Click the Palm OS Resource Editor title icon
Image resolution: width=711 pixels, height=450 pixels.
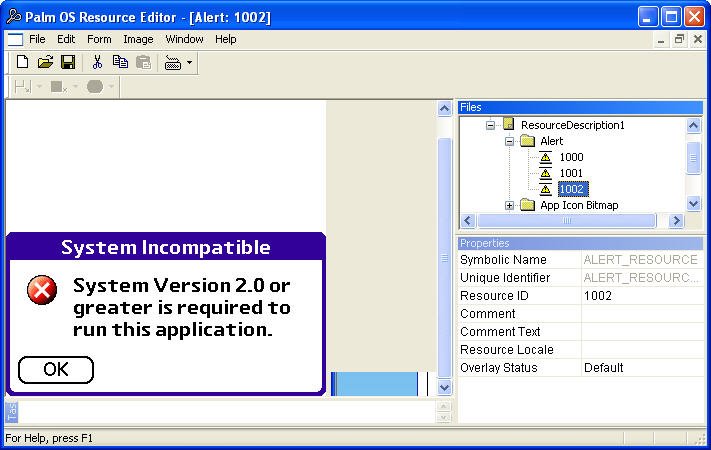point(14,17)
